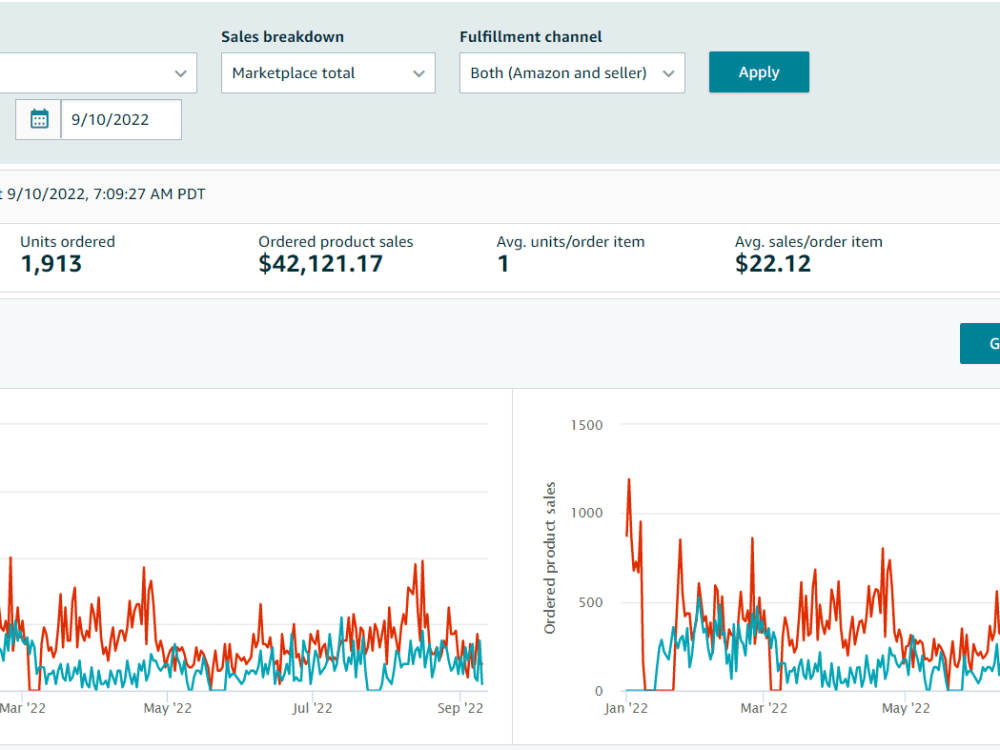Select the Units ordered value 1,913
This screenshot has width=1000, height=750.
pyautogui.click(x=51, y=264)
